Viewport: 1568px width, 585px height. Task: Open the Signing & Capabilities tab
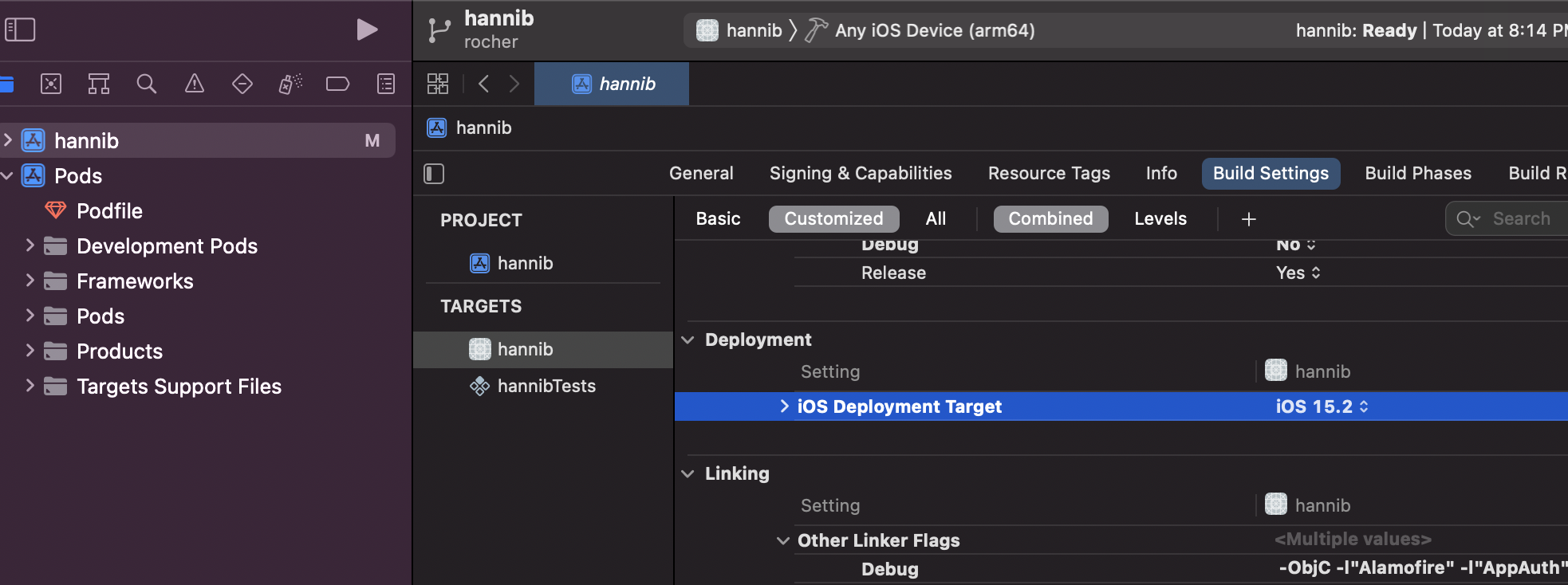click(861, 173)
